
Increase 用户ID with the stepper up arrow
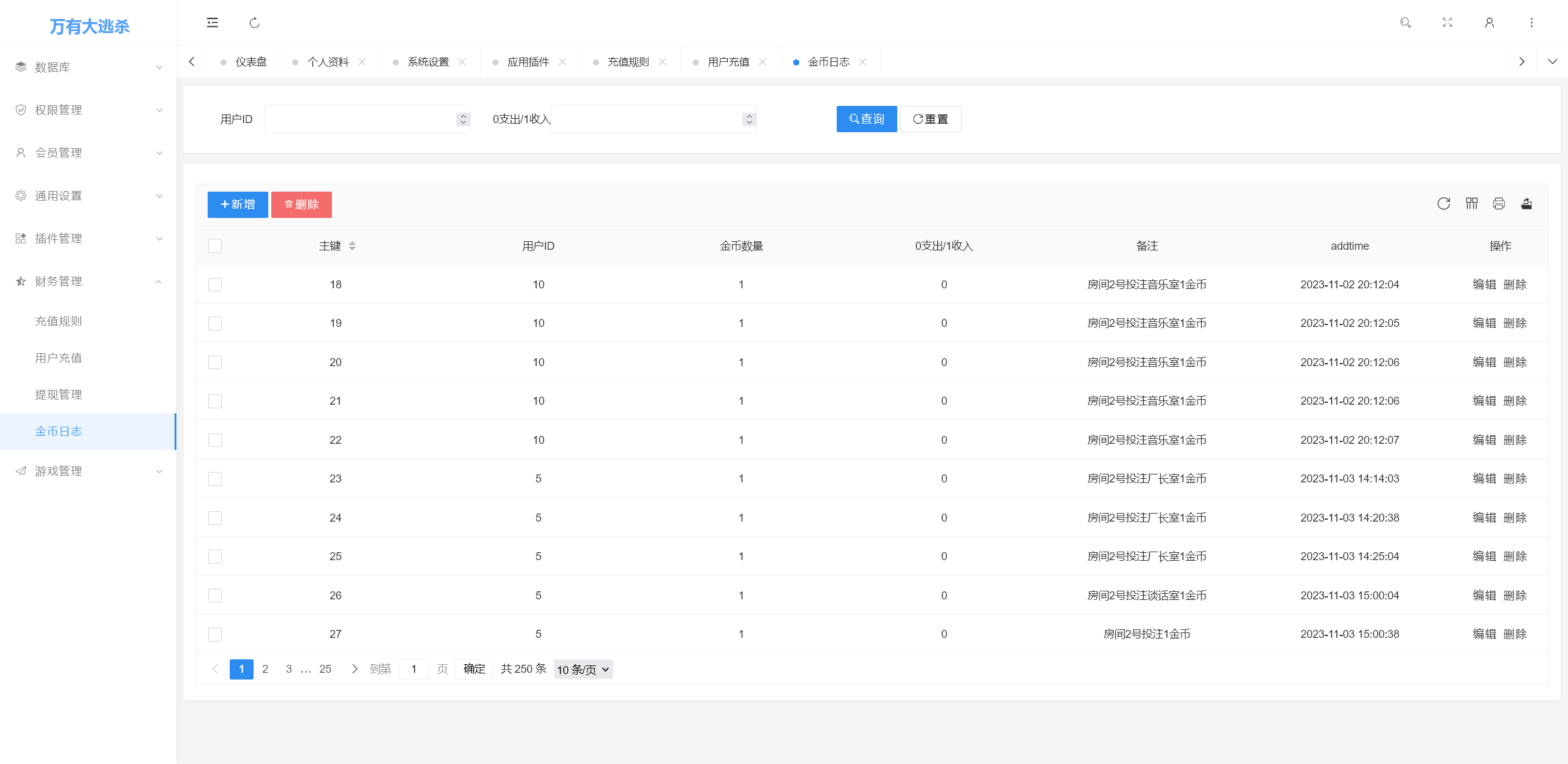point(462,115)
